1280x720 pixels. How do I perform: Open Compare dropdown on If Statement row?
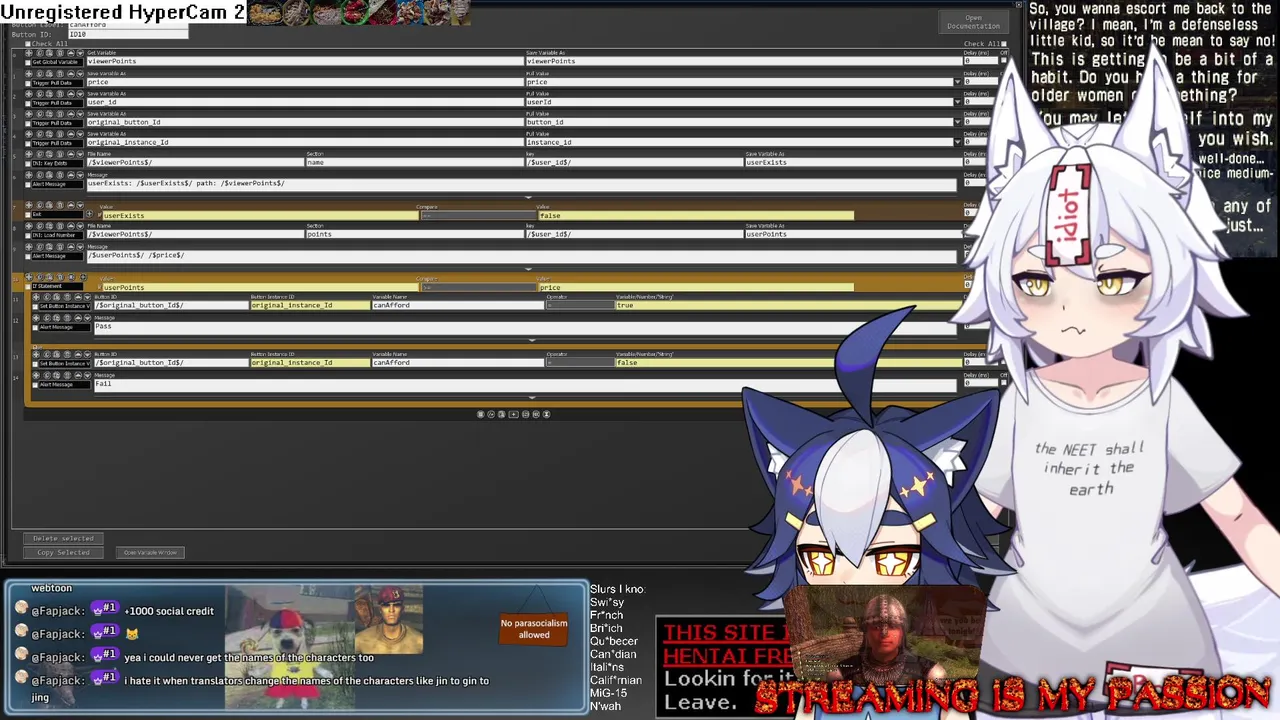[478, 287]
